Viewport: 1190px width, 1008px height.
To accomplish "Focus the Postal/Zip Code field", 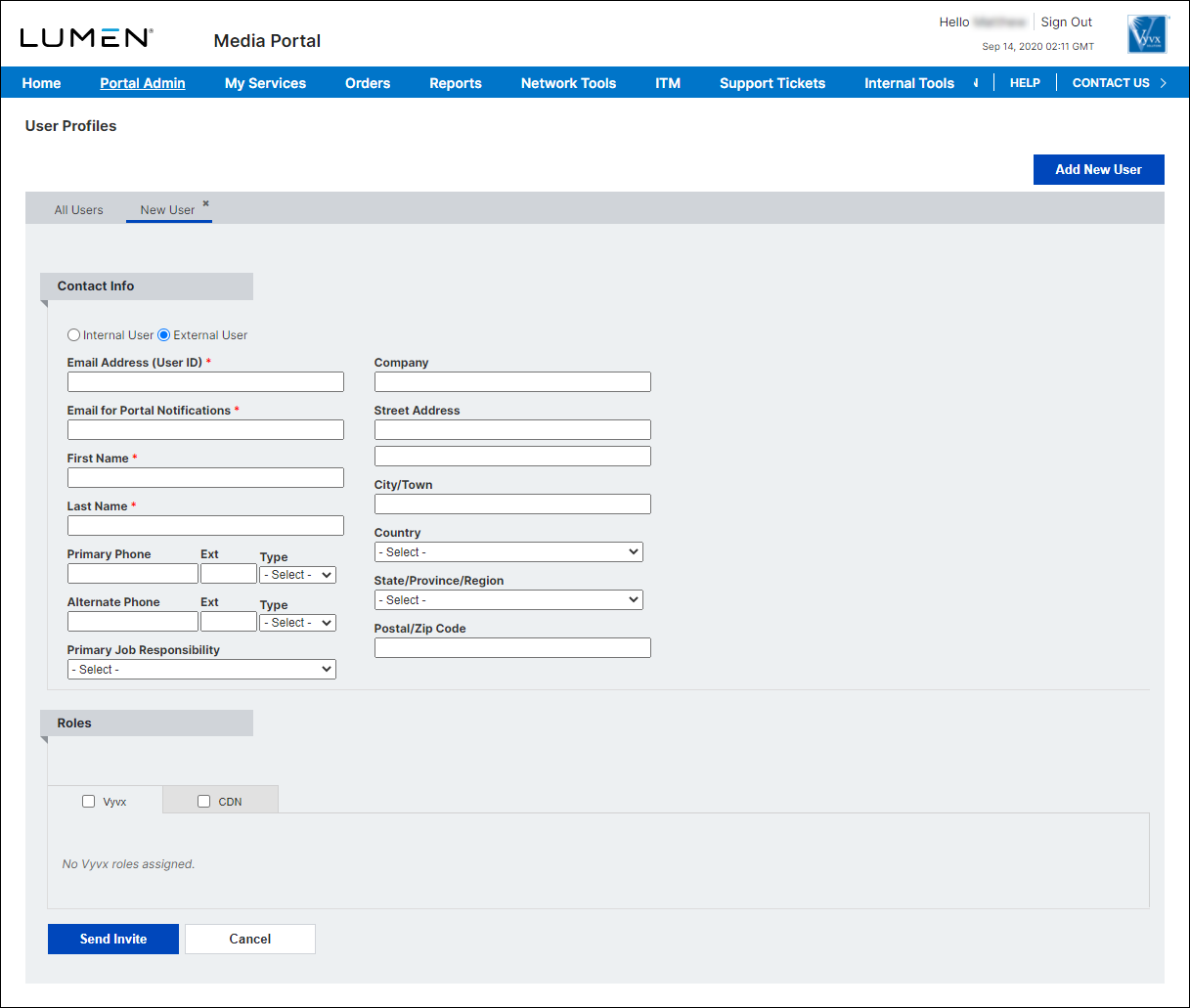I will 512,648.
